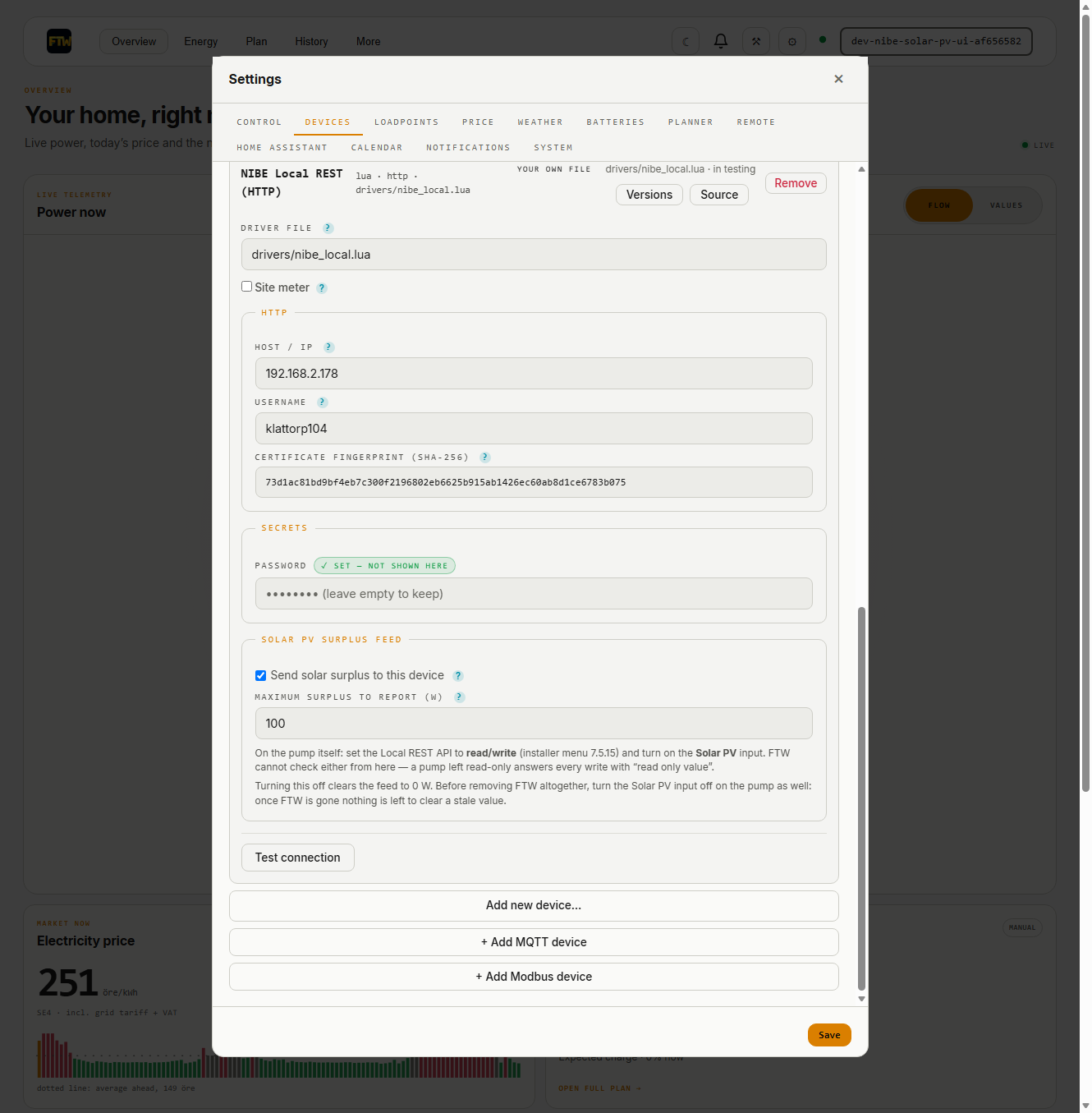This screenshot has height=1113, width=1092.
Task: View the driver Source
Action: pos(719,195)
